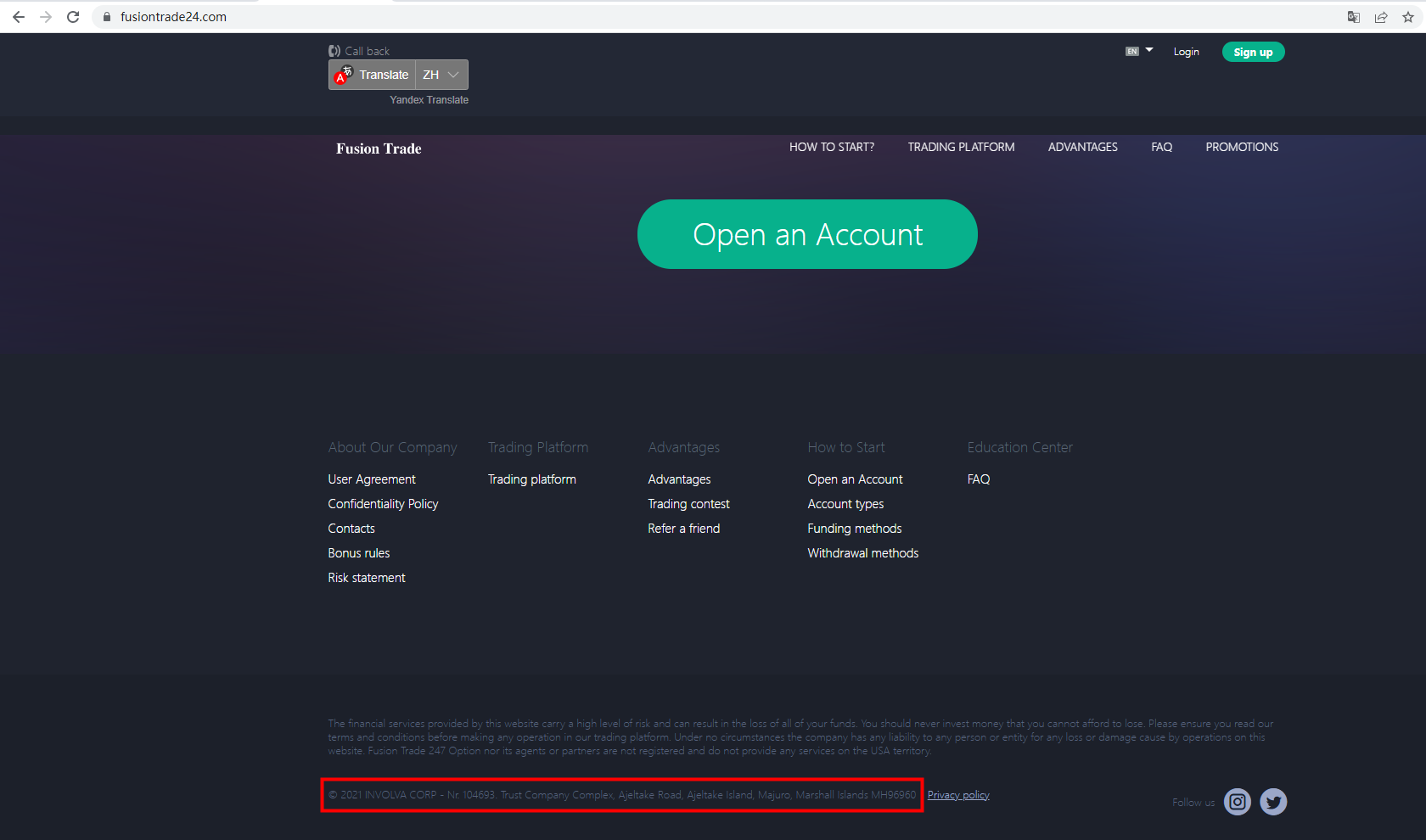
Task: Click the padlock site security icon
Action: (107, 17)
